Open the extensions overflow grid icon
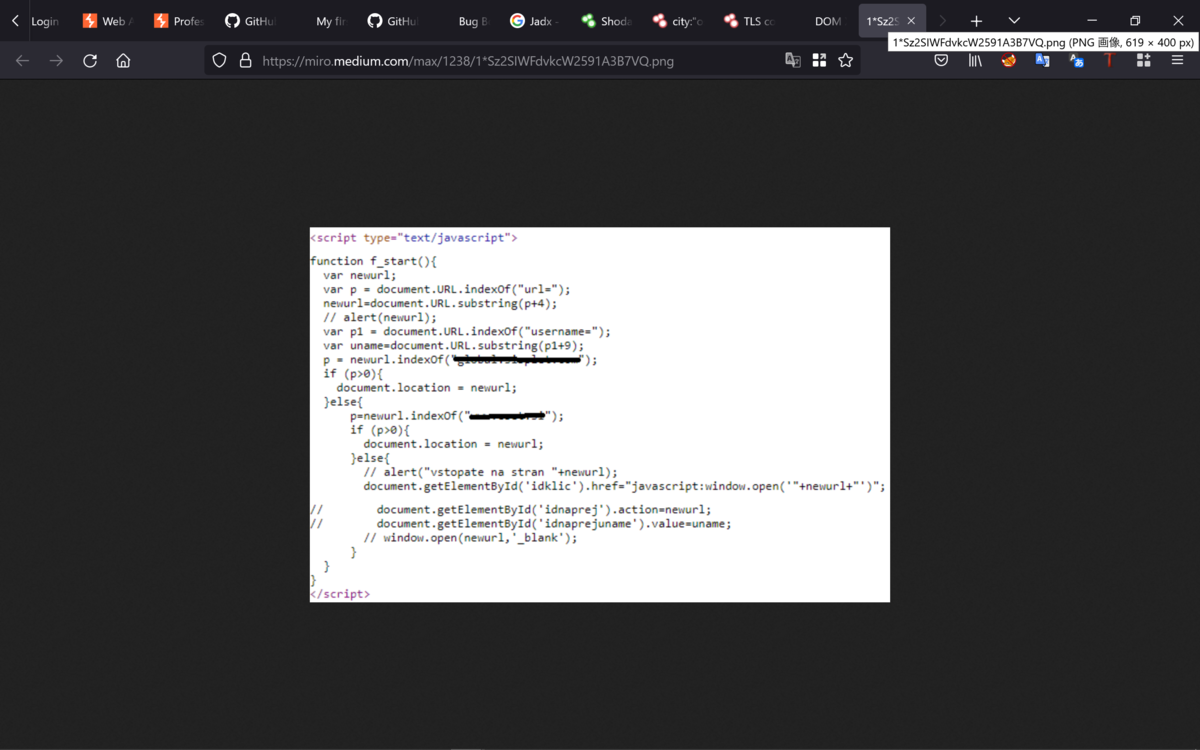 click(1143, 61)
